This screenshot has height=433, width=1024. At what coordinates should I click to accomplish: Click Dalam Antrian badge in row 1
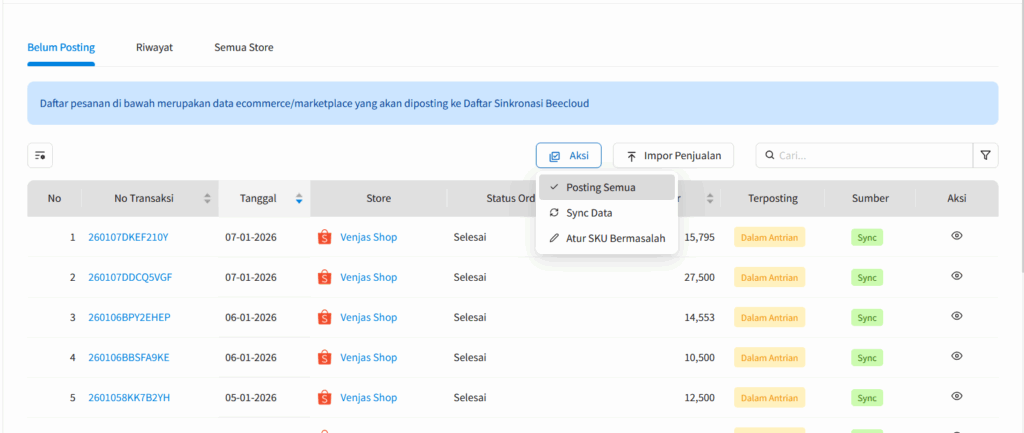[769, 237]
